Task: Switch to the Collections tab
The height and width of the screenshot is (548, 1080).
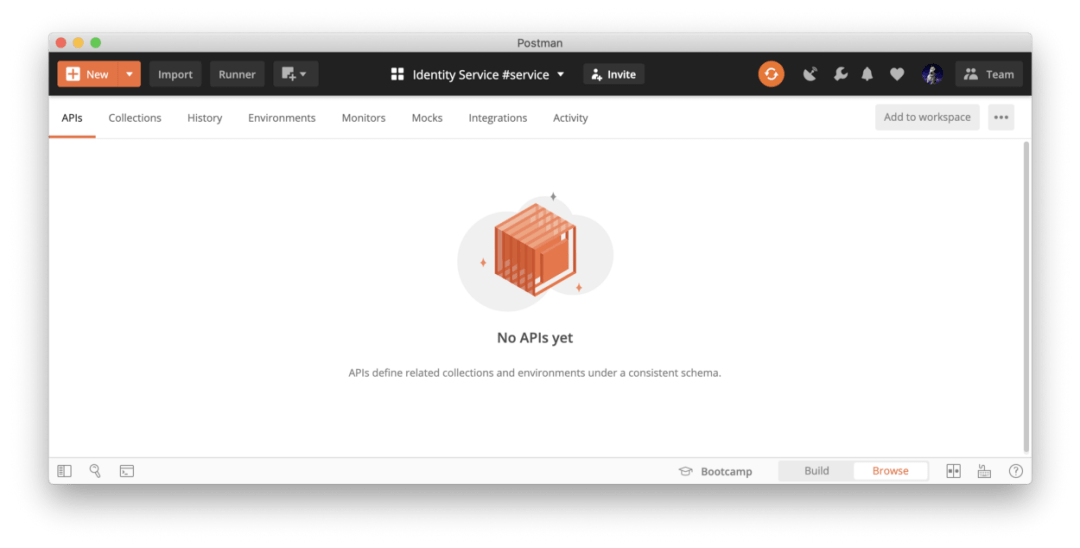Action: (135, 118)
